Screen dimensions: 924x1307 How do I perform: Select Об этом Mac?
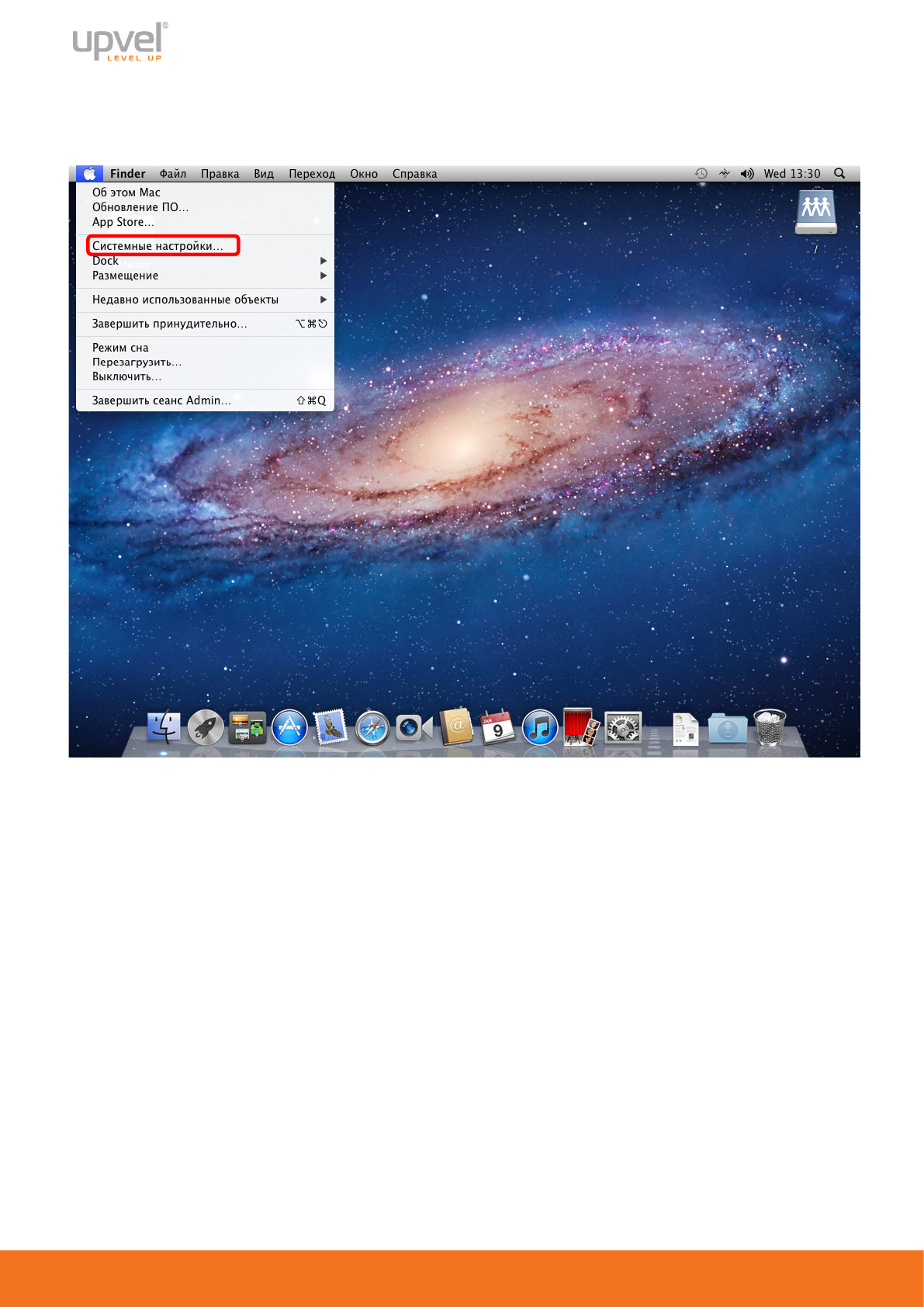click(x=126, y=192)
